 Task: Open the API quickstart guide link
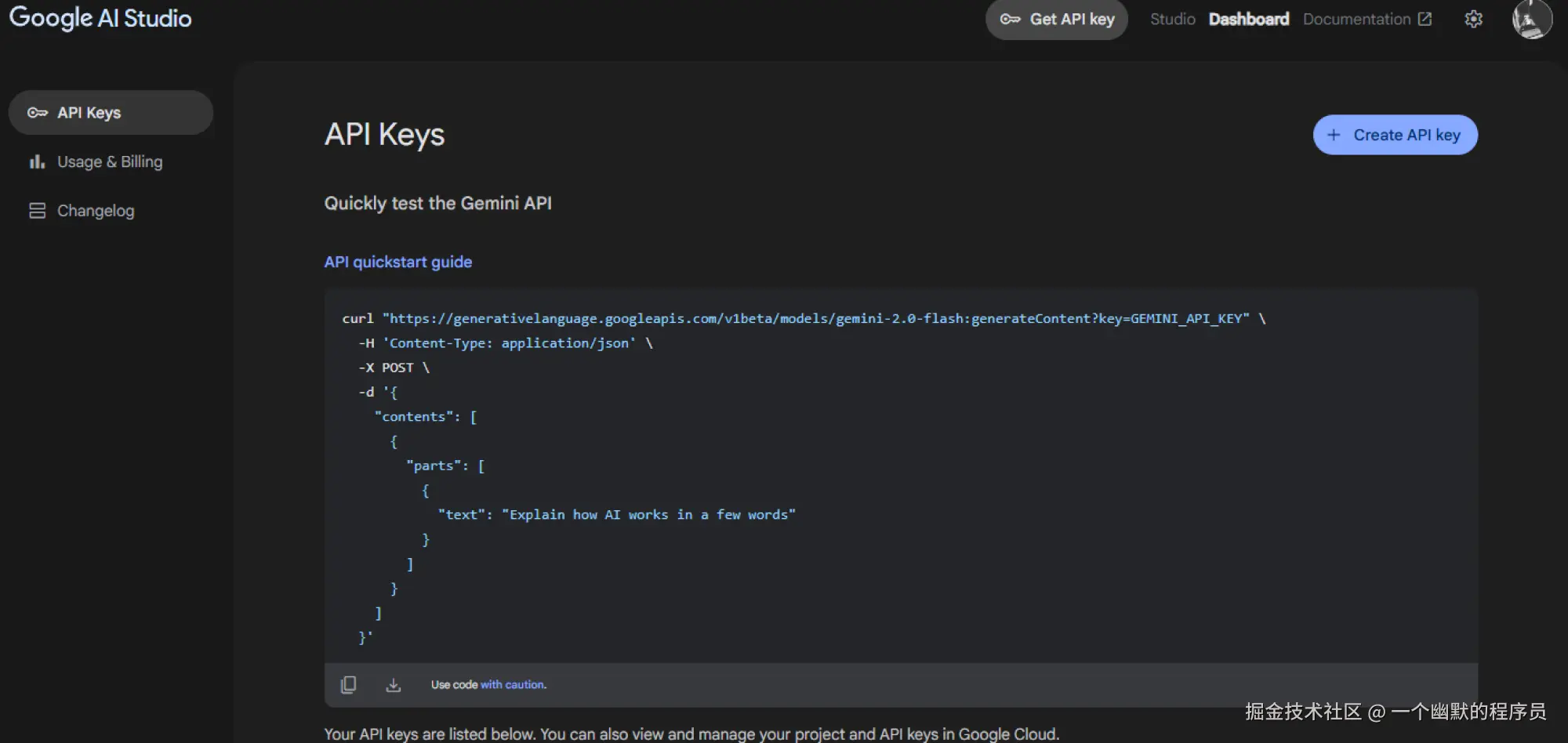[x=397, y=261]
